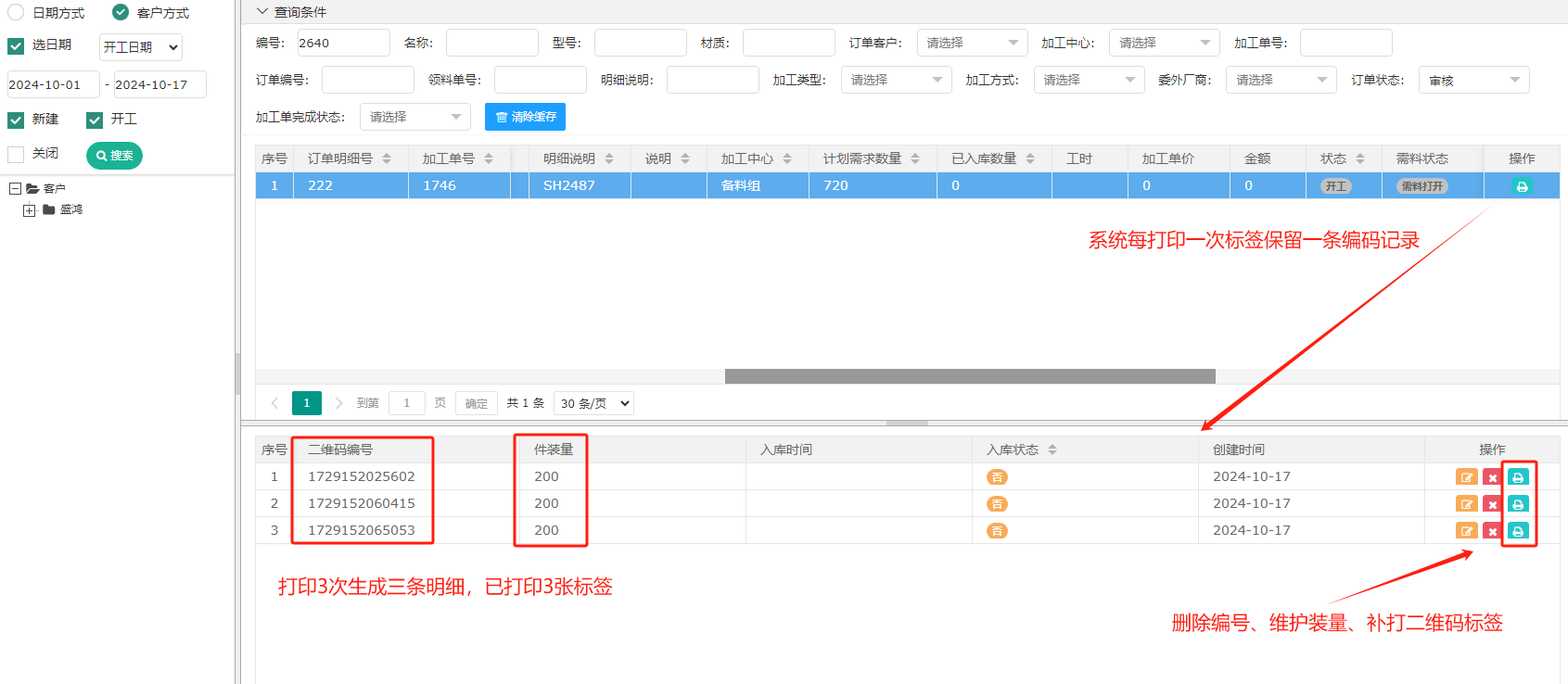Collapse the 查询条件 panel header
Screen dimensions: 1568x684
pos(263,12)
